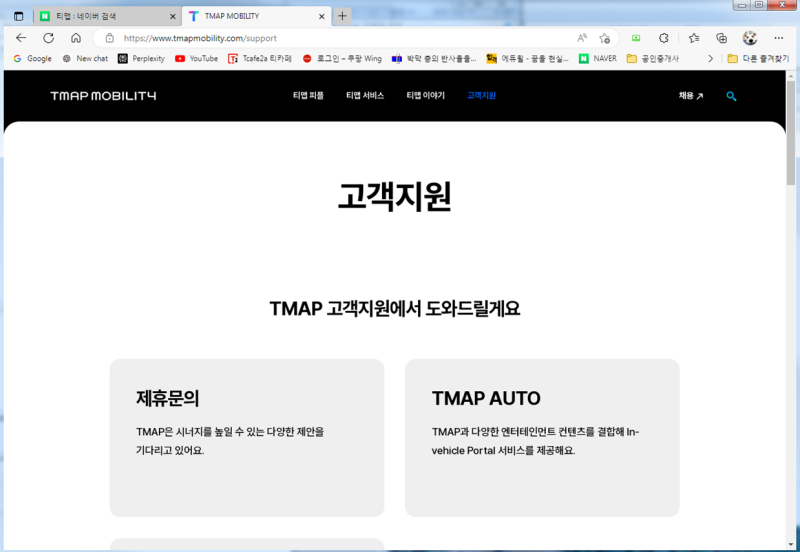Click the green extension icon in toolbar
Screen dimensions: 800x552
pyautogui.click(x=636, y=38)
